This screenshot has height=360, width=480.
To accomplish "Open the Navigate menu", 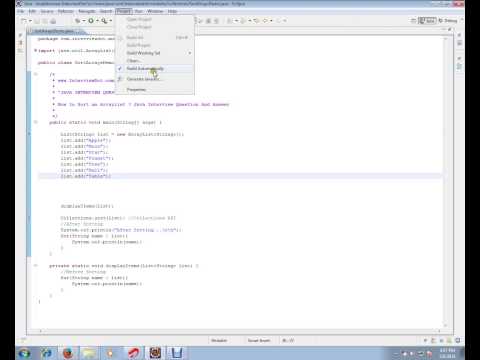I will click(87, 11).
